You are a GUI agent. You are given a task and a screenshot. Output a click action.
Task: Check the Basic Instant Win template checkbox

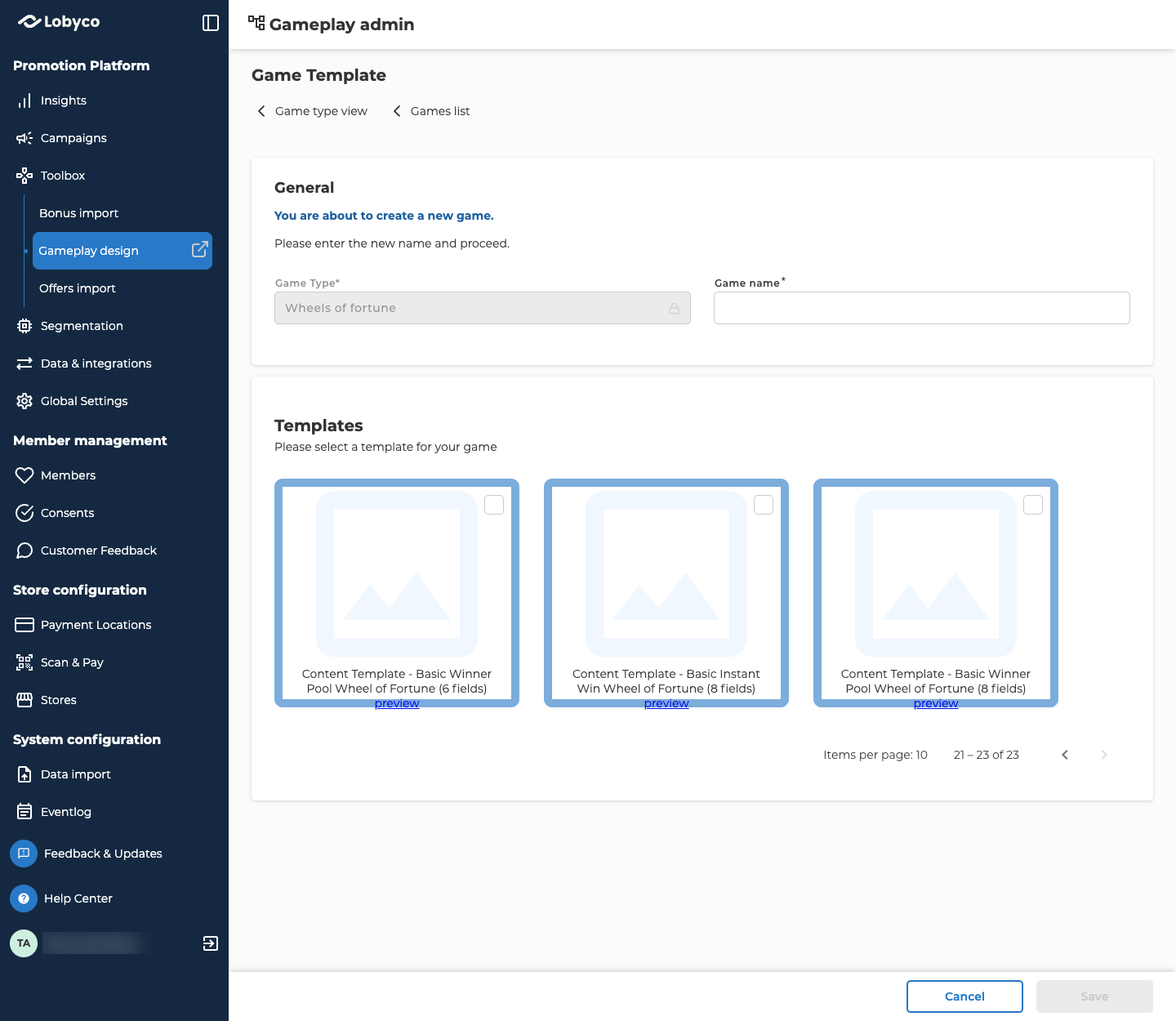(x=764, y=505)
